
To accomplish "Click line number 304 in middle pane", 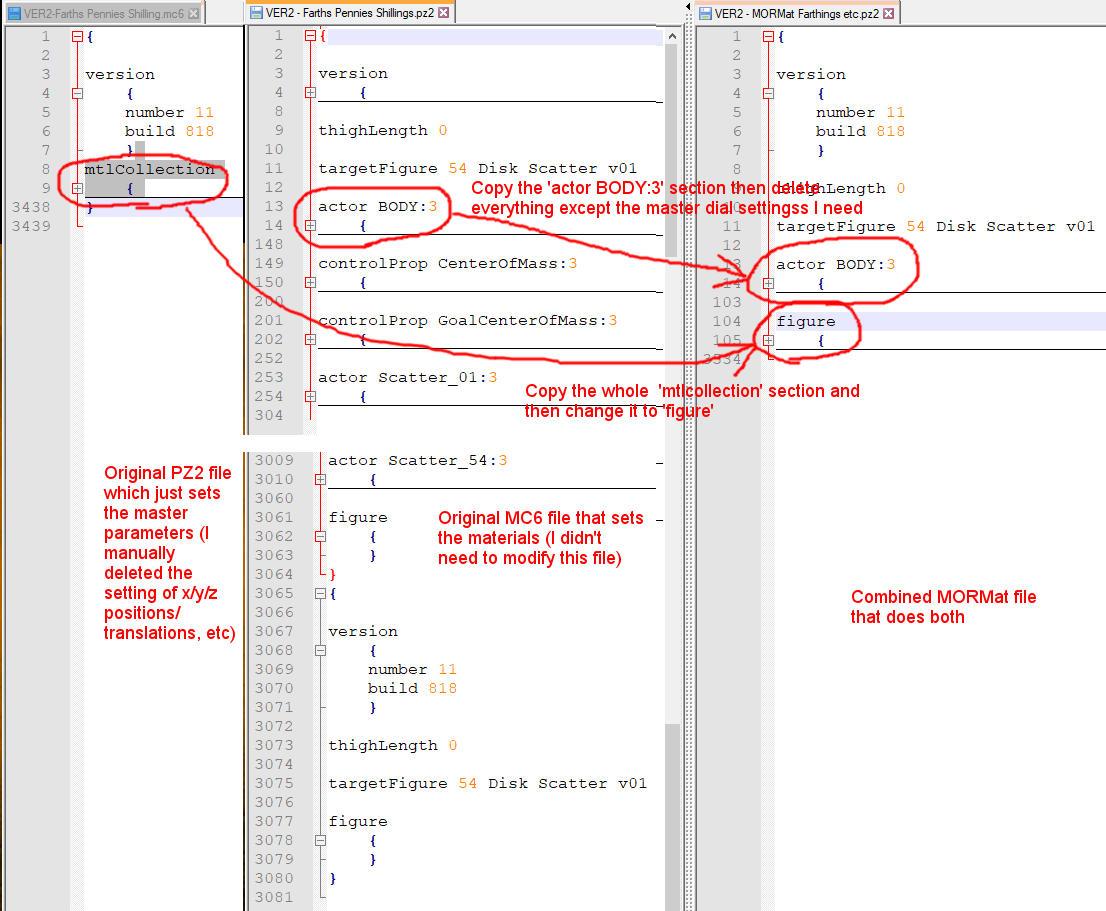I will click(269, 415).
